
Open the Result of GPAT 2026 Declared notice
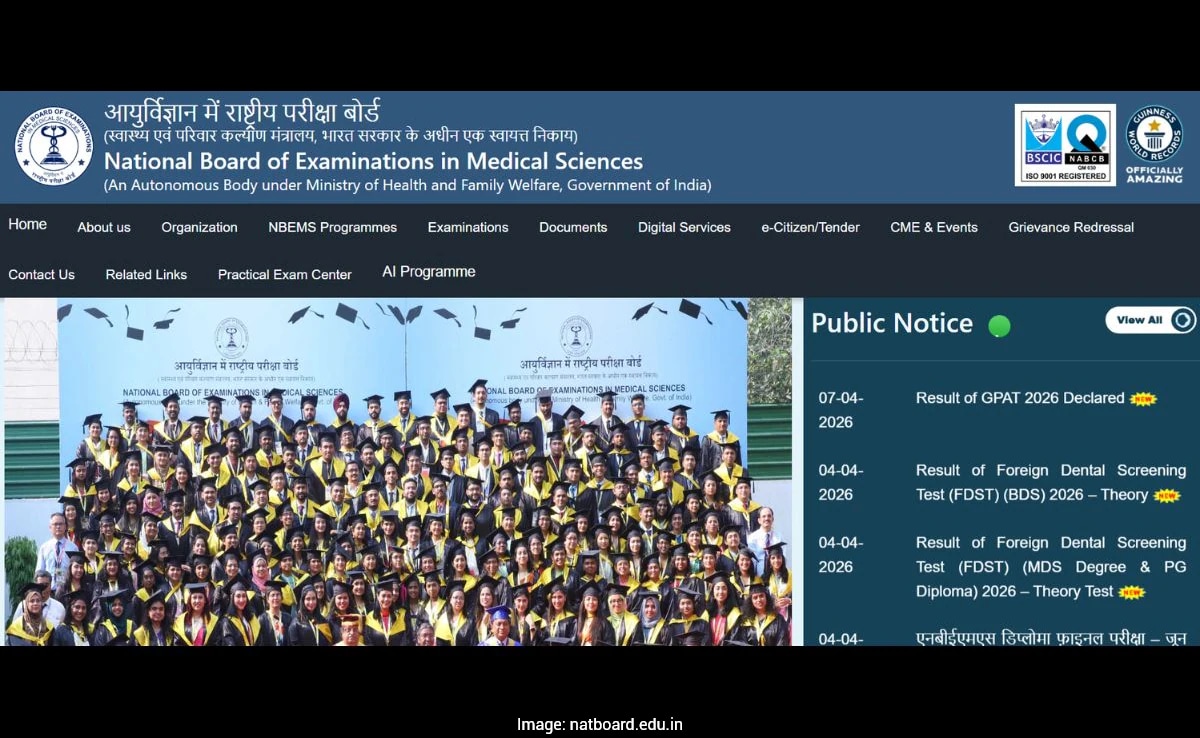(x=1021, y=398)
